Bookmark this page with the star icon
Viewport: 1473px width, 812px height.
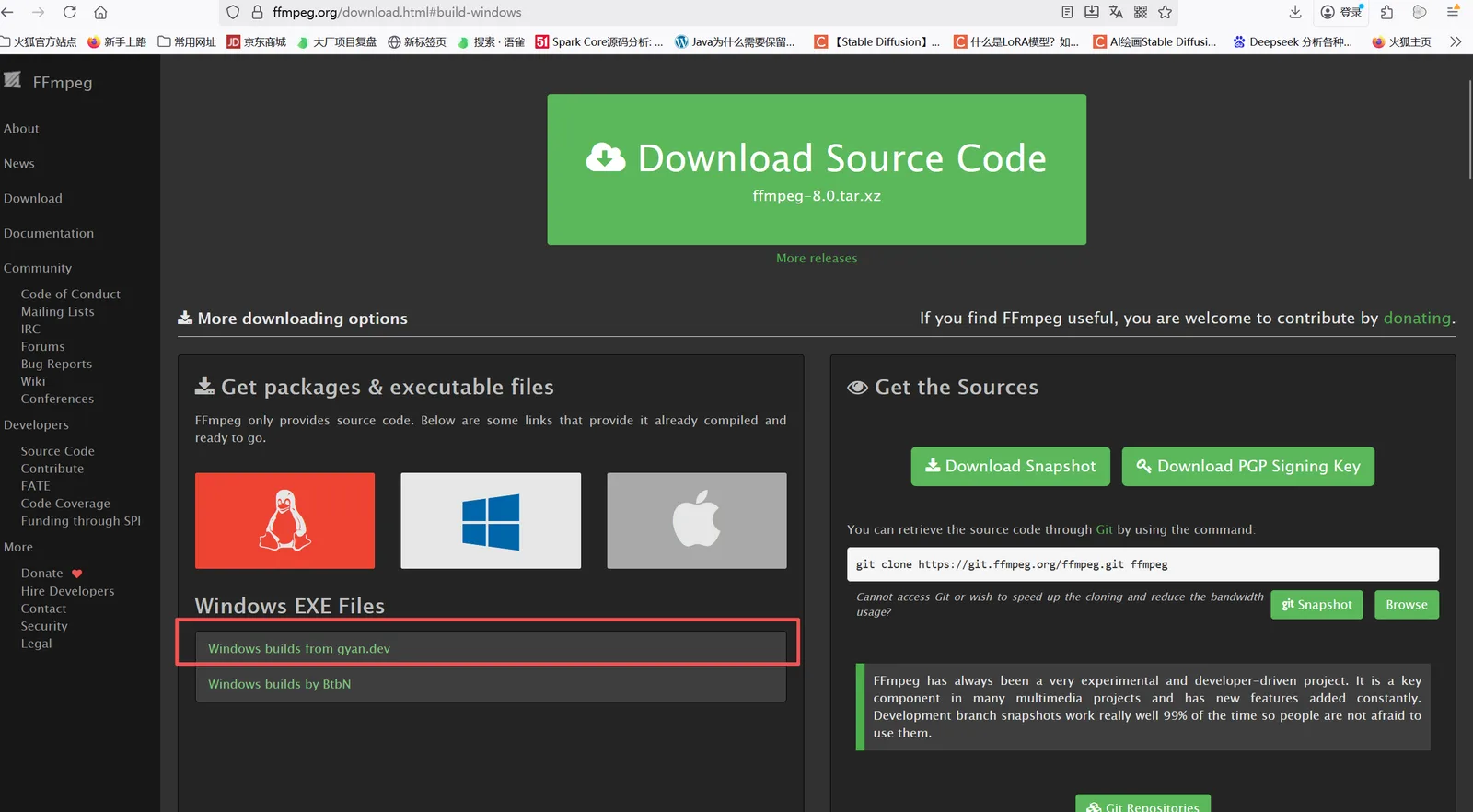(x=1166, y=12)
